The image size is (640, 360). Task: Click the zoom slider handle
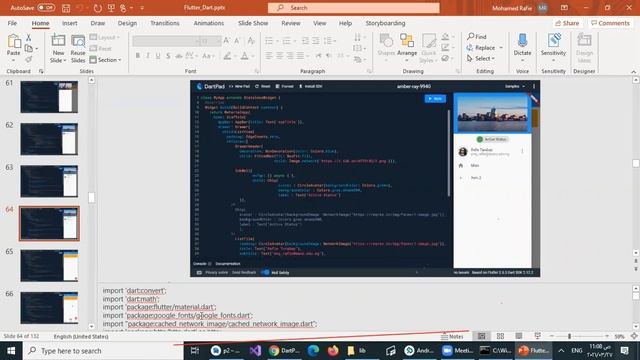pyautogui.click(x=569, y=336)
